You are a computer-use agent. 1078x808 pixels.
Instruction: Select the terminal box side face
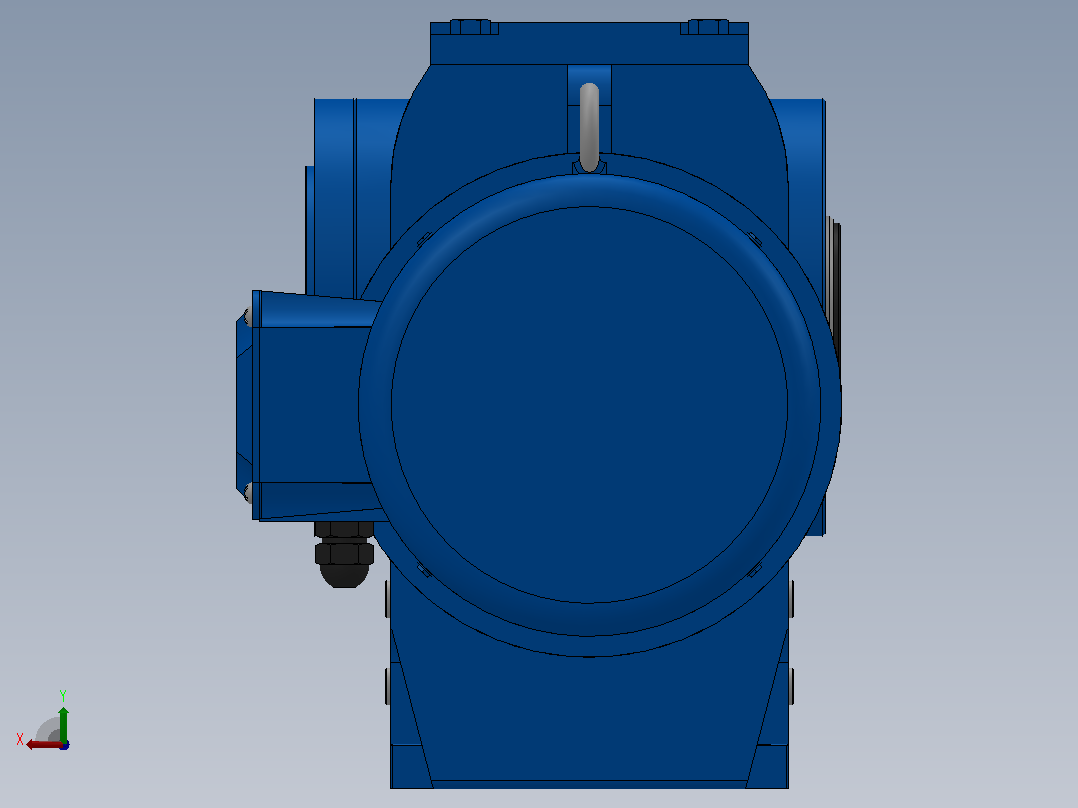pos(313,404)
